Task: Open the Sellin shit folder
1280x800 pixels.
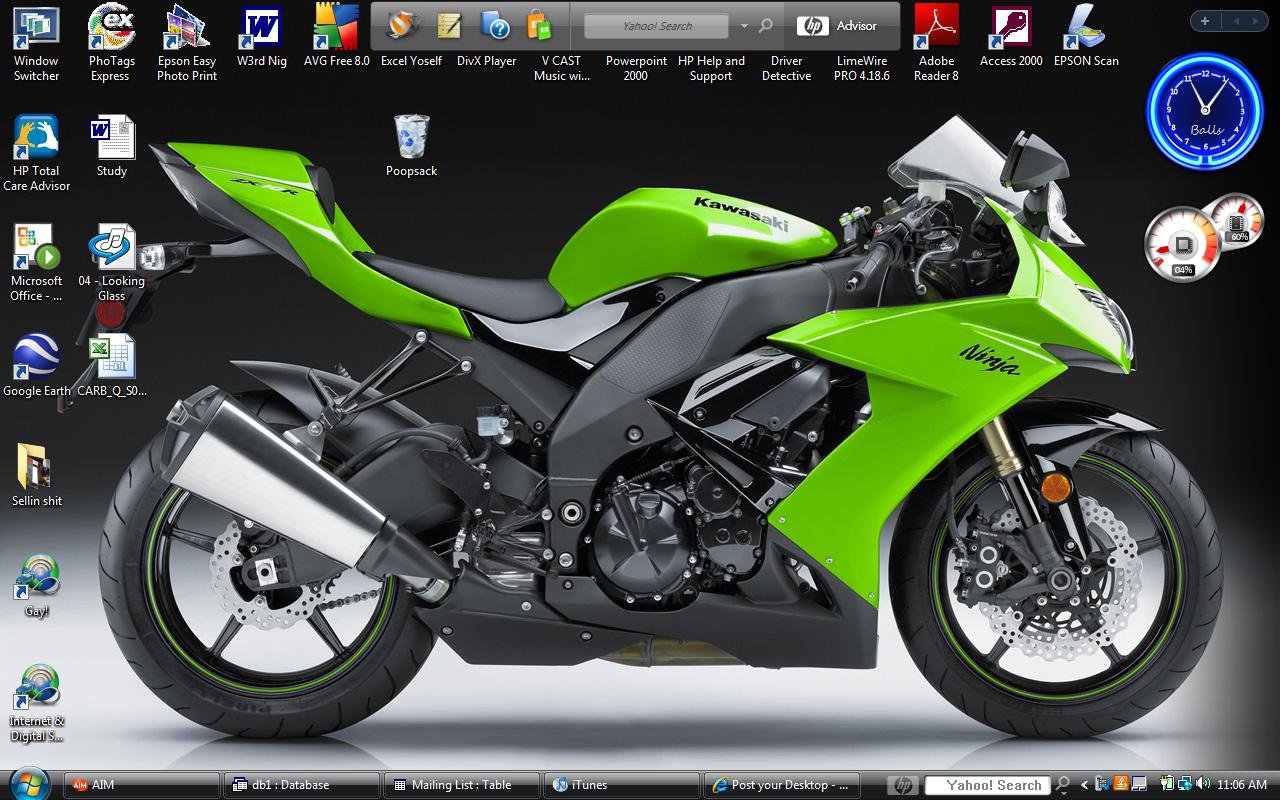Action: (36, 477)
